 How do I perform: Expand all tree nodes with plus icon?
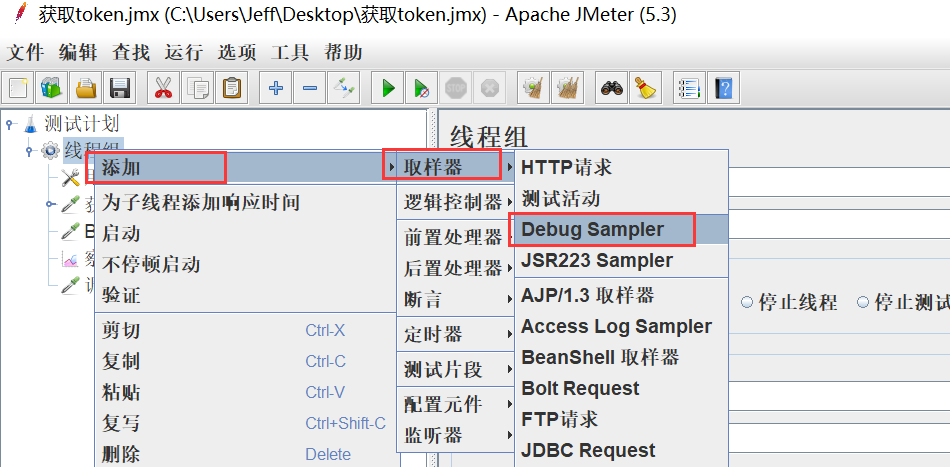coord(276,88)
